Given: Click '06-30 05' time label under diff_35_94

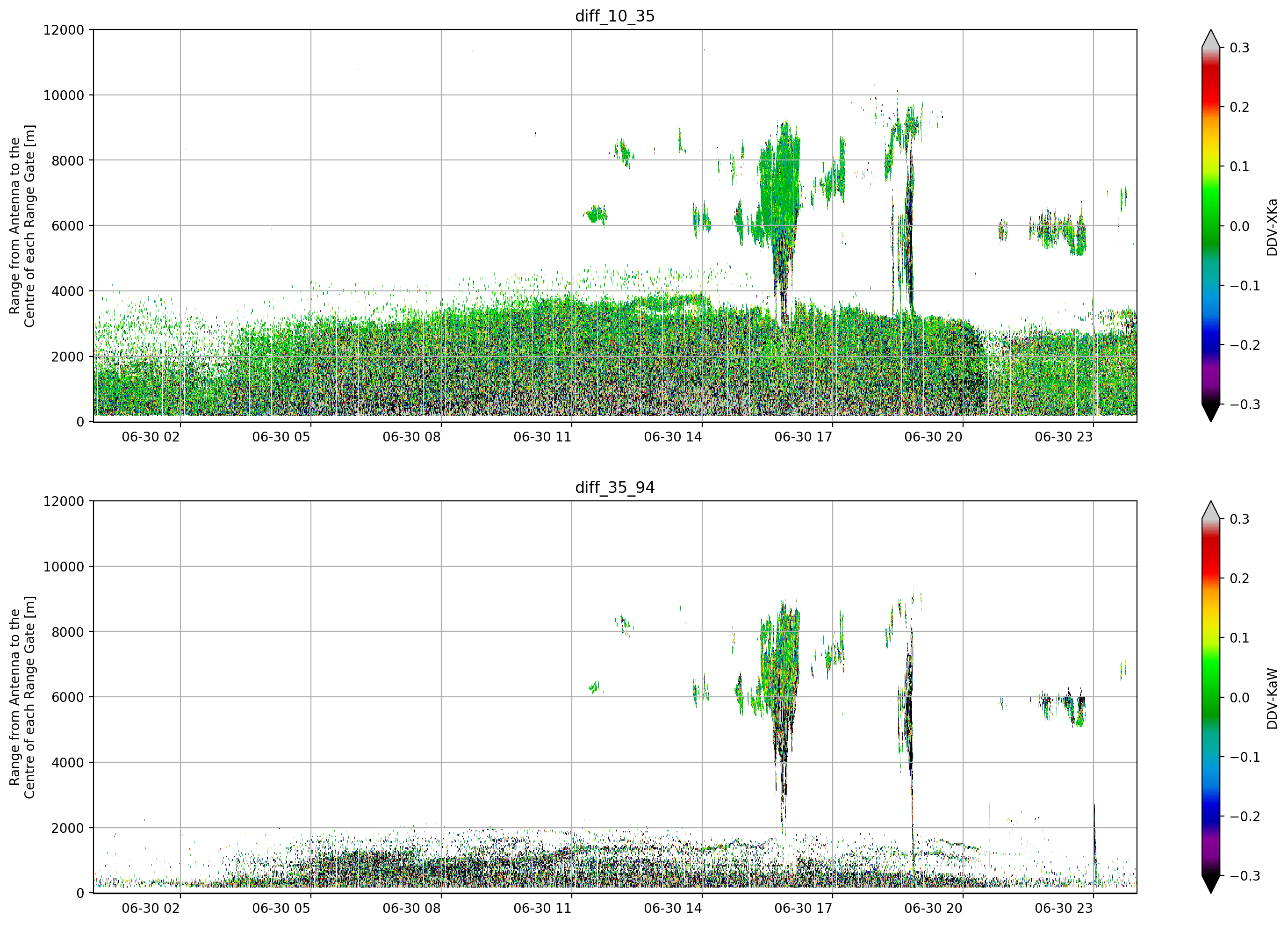Looking at the screenshot, I should coord(281,909).
